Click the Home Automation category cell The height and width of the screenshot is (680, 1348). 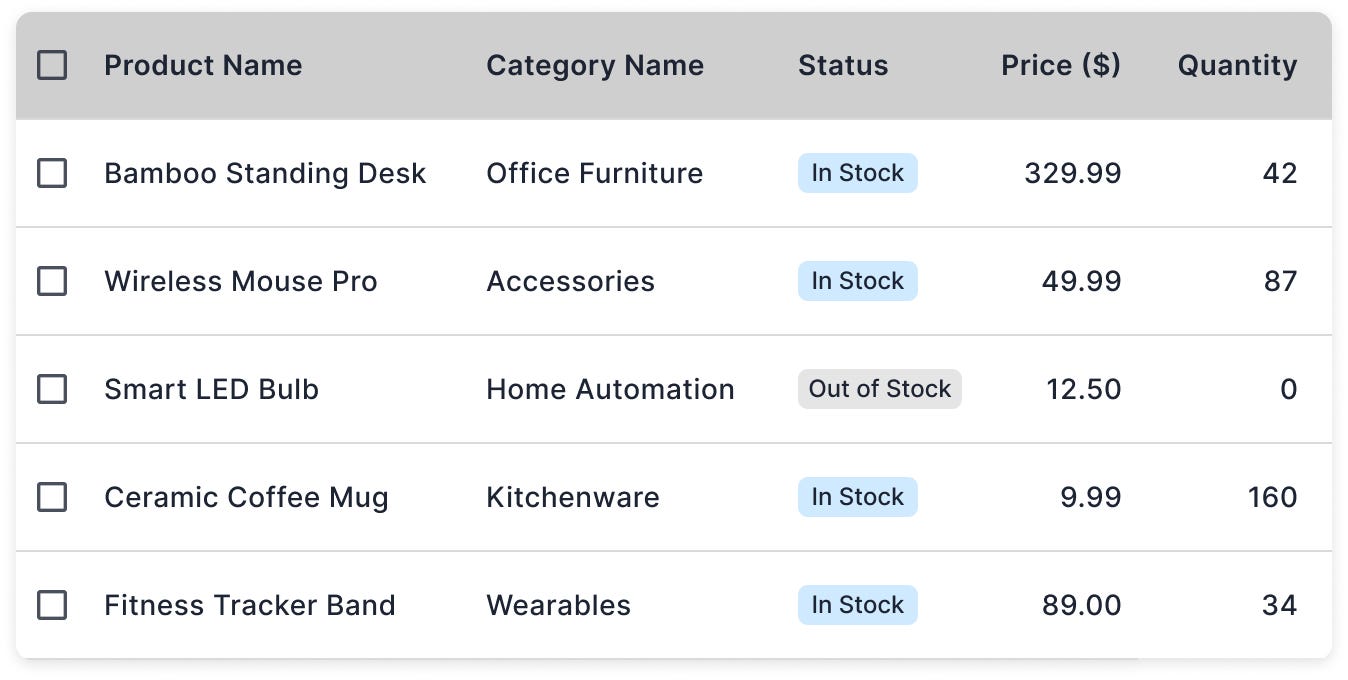tap(610, 390)
